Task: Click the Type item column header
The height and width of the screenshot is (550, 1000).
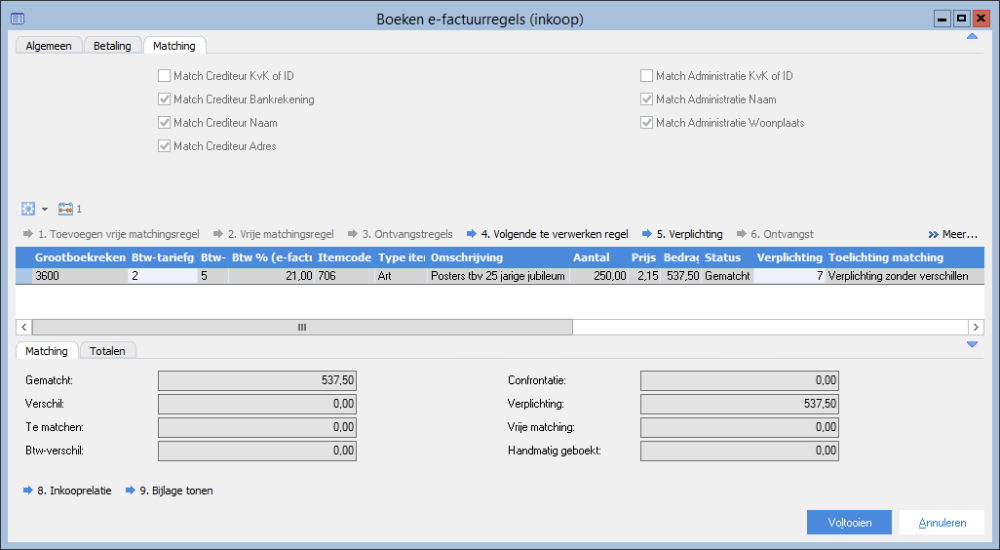Action: pos(401,258)
